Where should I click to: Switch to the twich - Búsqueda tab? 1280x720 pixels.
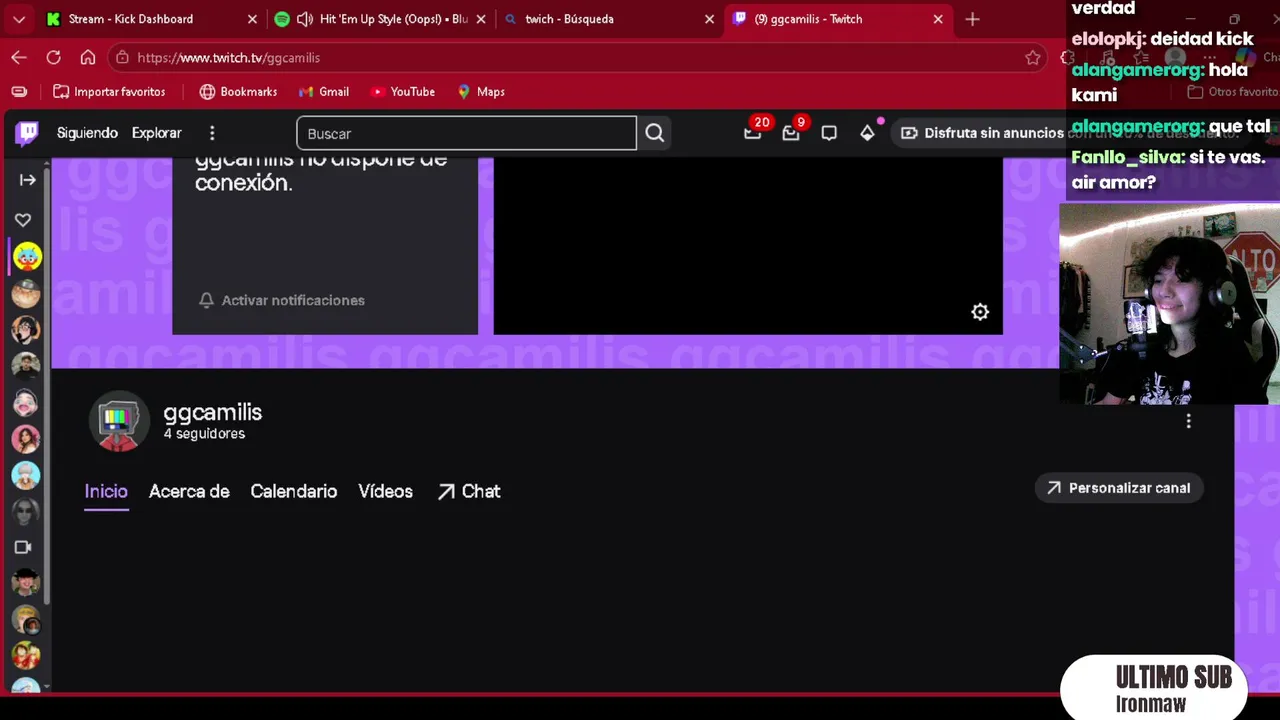pos(609,19)
